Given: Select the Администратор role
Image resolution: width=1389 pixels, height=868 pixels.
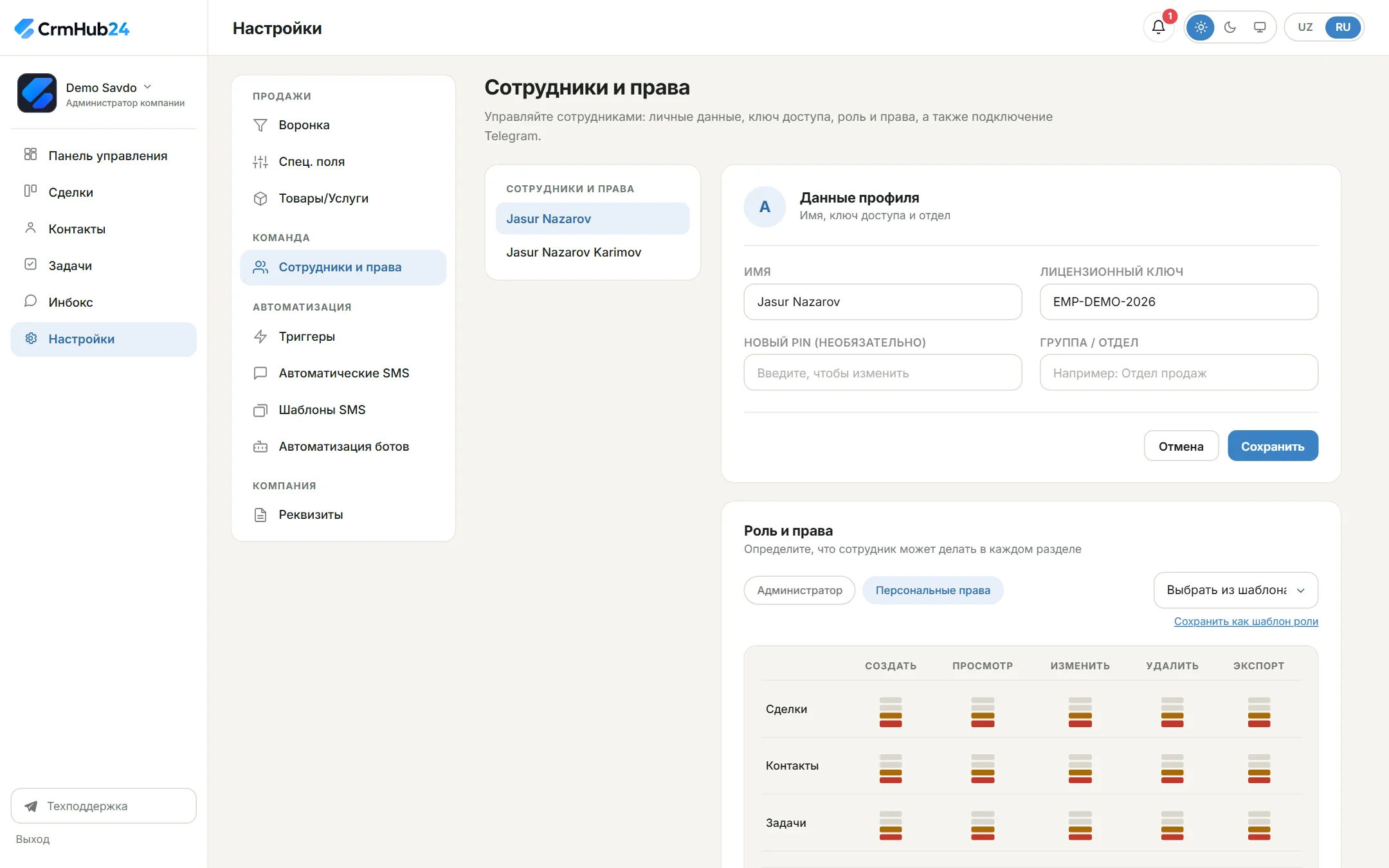Looking at the screenshot, I should pos(799,590).
